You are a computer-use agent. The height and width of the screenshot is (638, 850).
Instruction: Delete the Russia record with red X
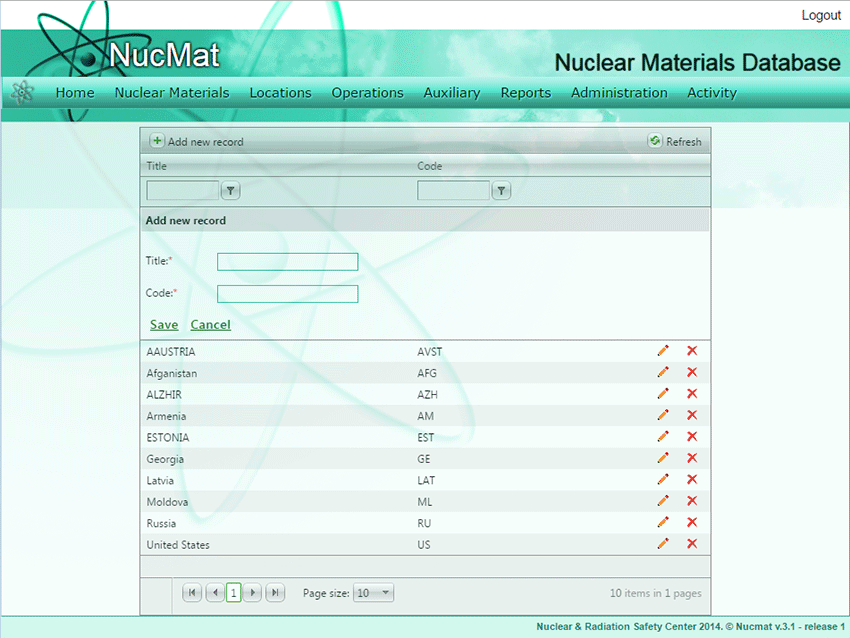(692, 523)
